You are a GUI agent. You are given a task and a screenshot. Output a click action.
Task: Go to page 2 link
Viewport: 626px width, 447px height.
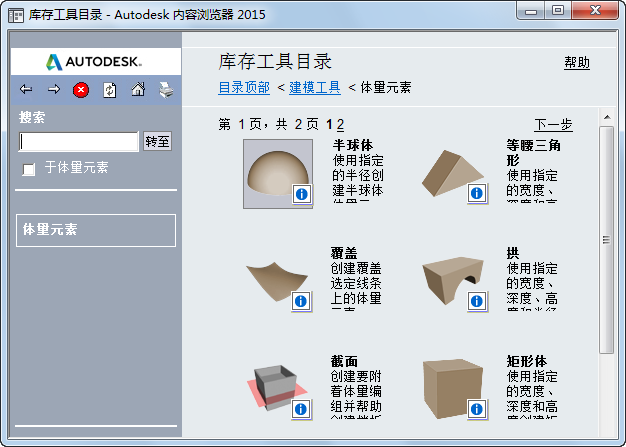click(340, 125)
